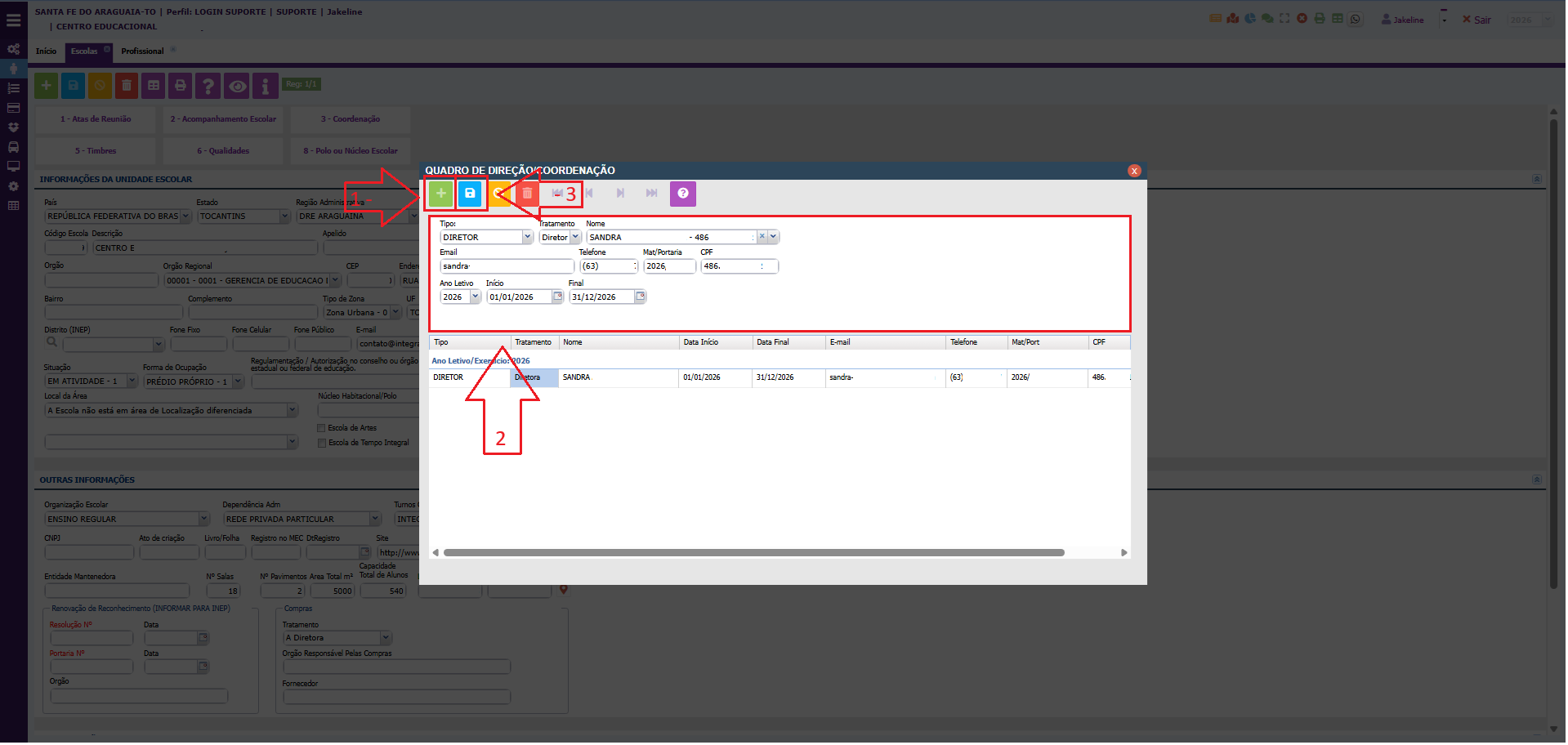Toggle the Escola de Tempo Integral checkbox
The image size is (1568, 745).
click(x=322, y=443)
